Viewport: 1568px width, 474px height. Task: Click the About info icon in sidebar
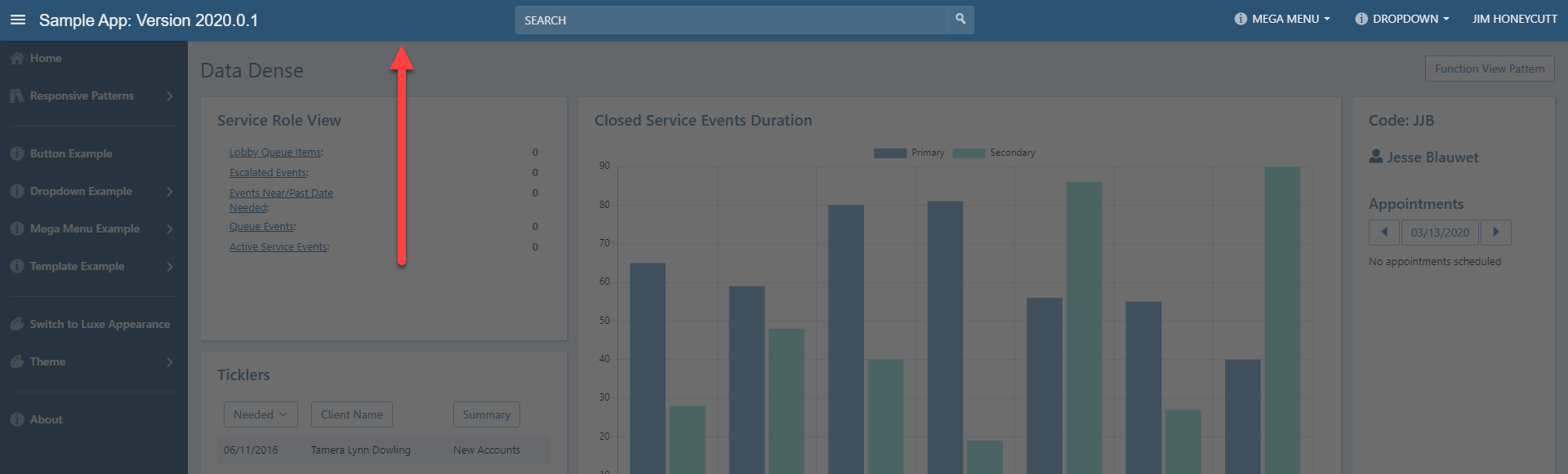point(16,420)
